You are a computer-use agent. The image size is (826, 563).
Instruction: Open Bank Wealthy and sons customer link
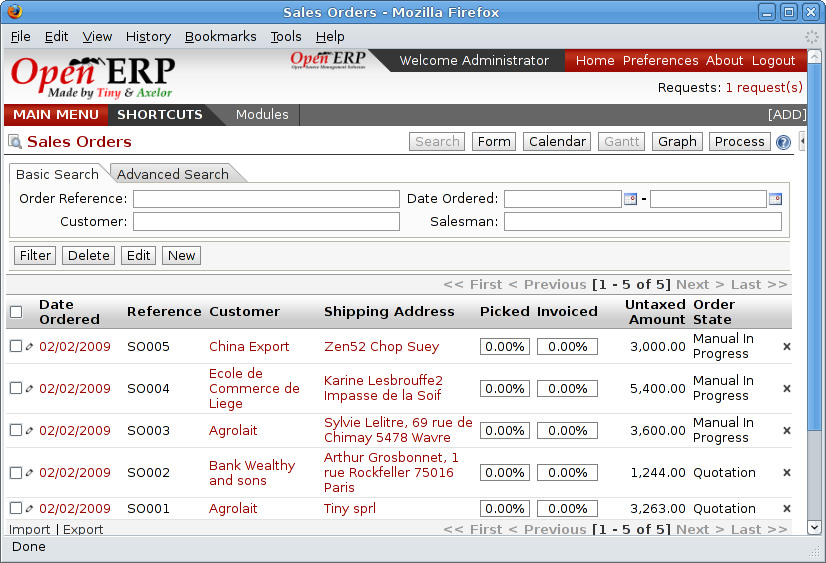252,473
